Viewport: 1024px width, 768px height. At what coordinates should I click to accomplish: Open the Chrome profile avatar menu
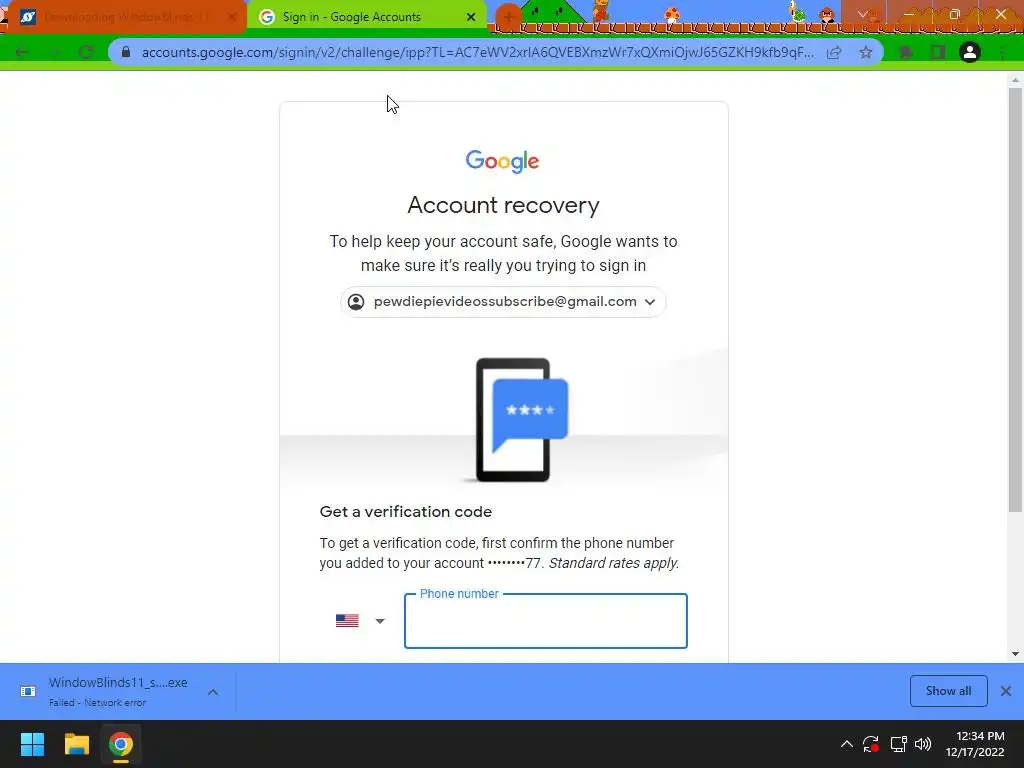click(970, 52)
